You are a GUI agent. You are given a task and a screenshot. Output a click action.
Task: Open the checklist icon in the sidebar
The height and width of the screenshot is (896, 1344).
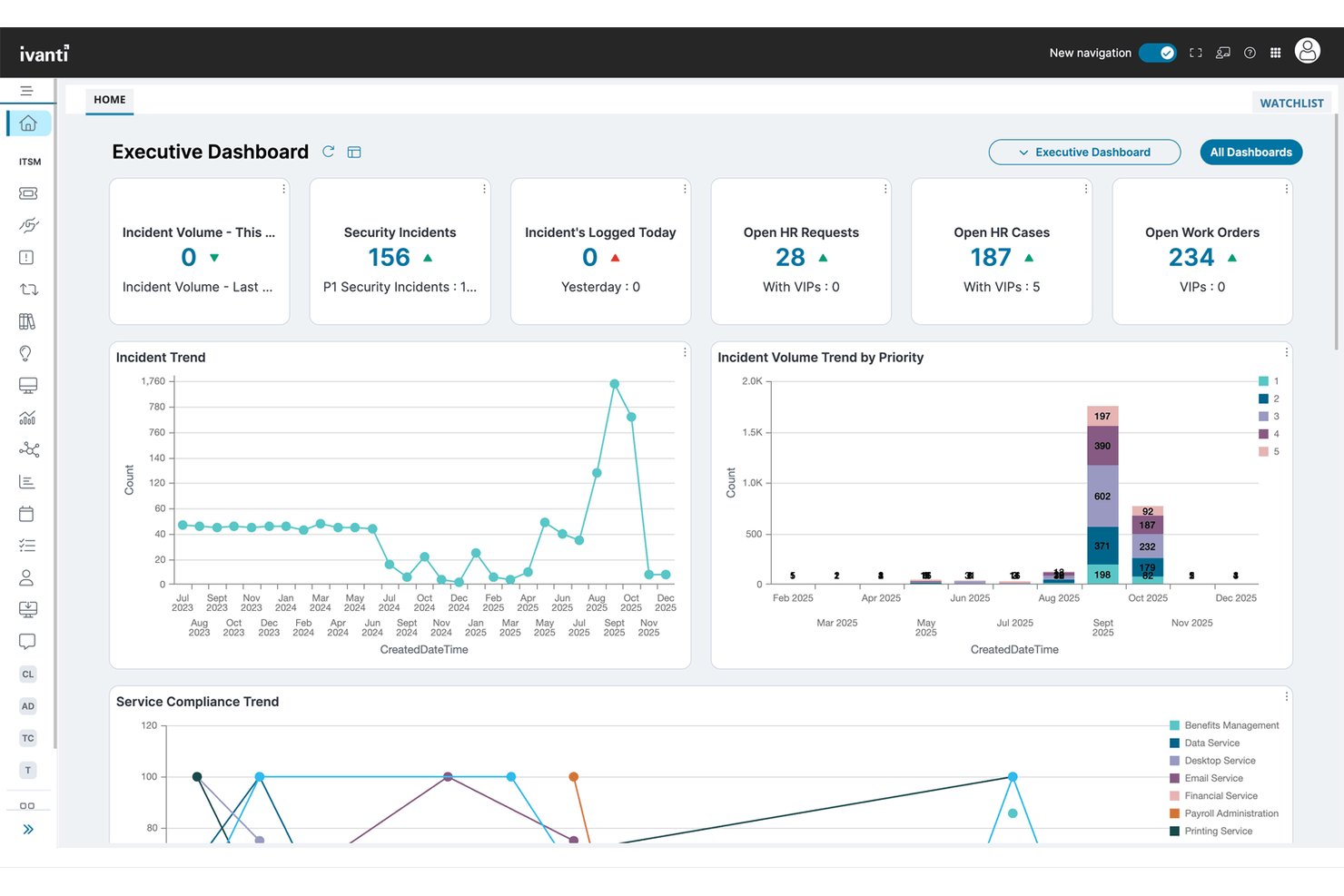27,546
